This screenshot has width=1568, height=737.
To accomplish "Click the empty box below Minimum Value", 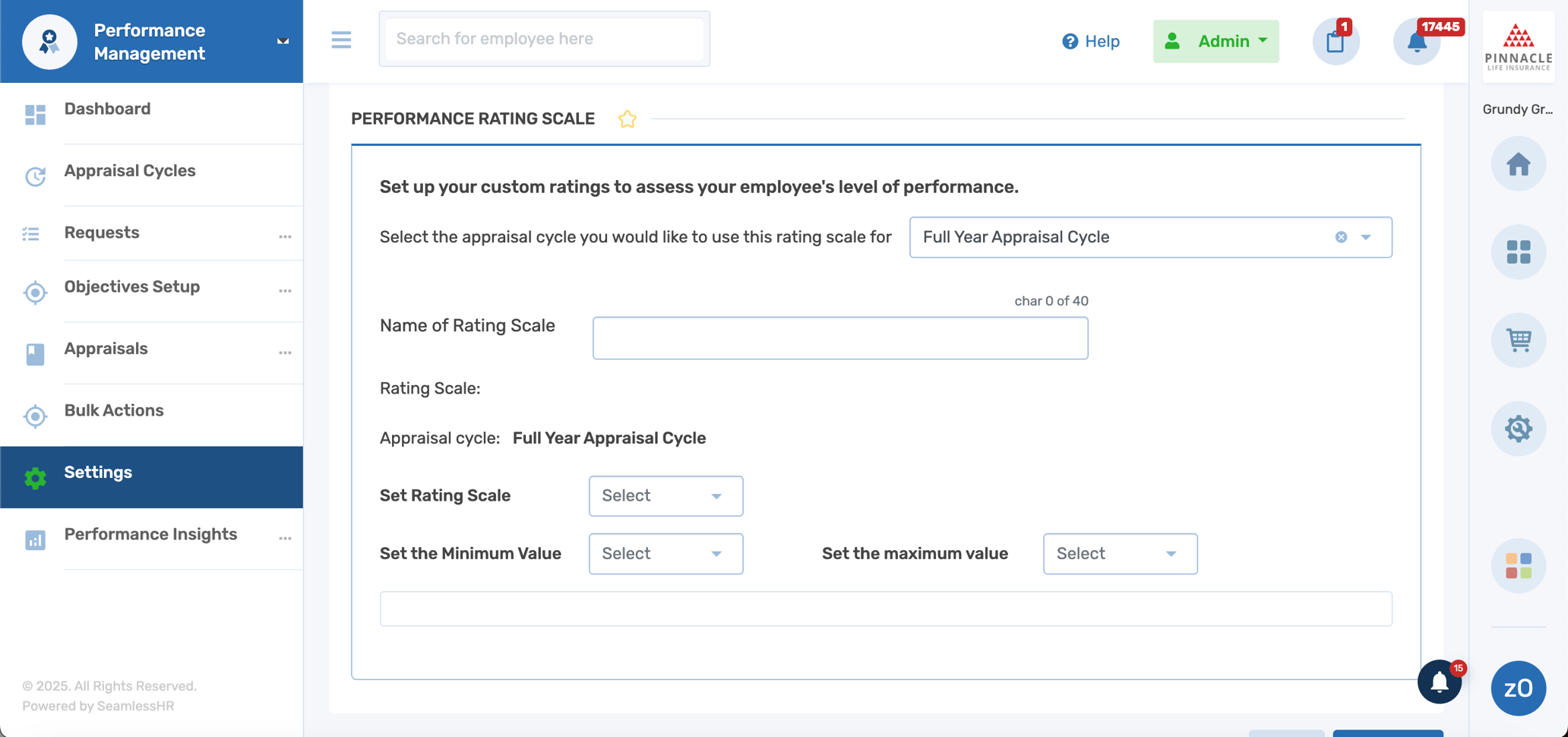I will (886, 609).
